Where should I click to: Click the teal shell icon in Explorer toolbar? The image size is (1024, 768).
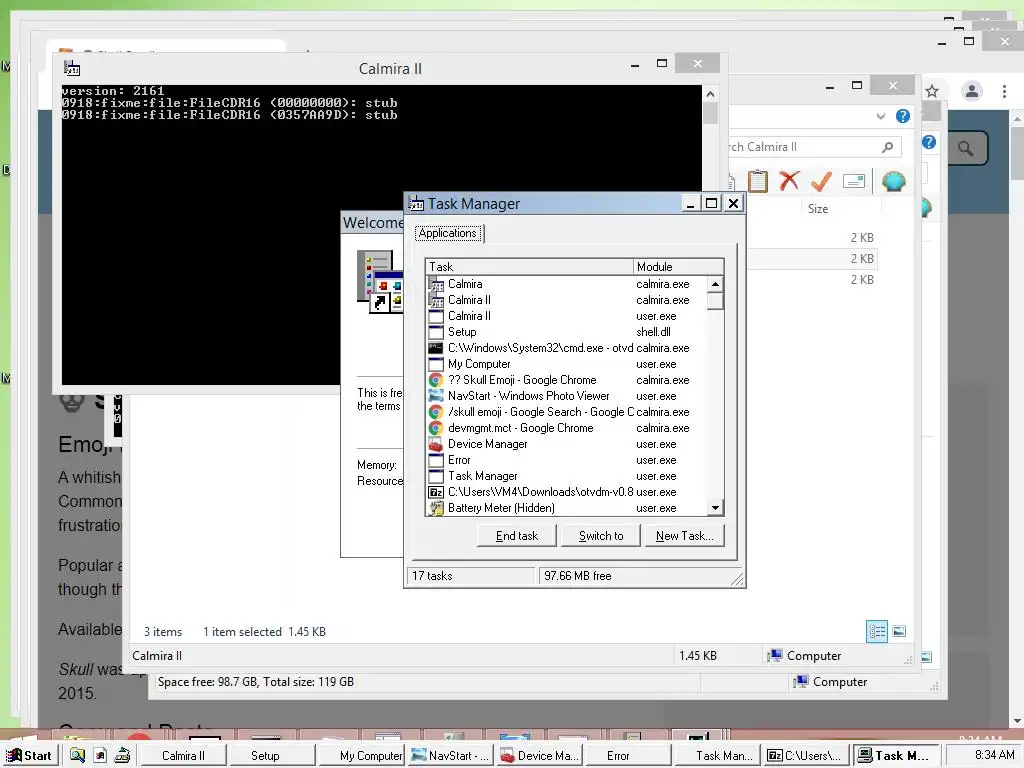(893, 181)
